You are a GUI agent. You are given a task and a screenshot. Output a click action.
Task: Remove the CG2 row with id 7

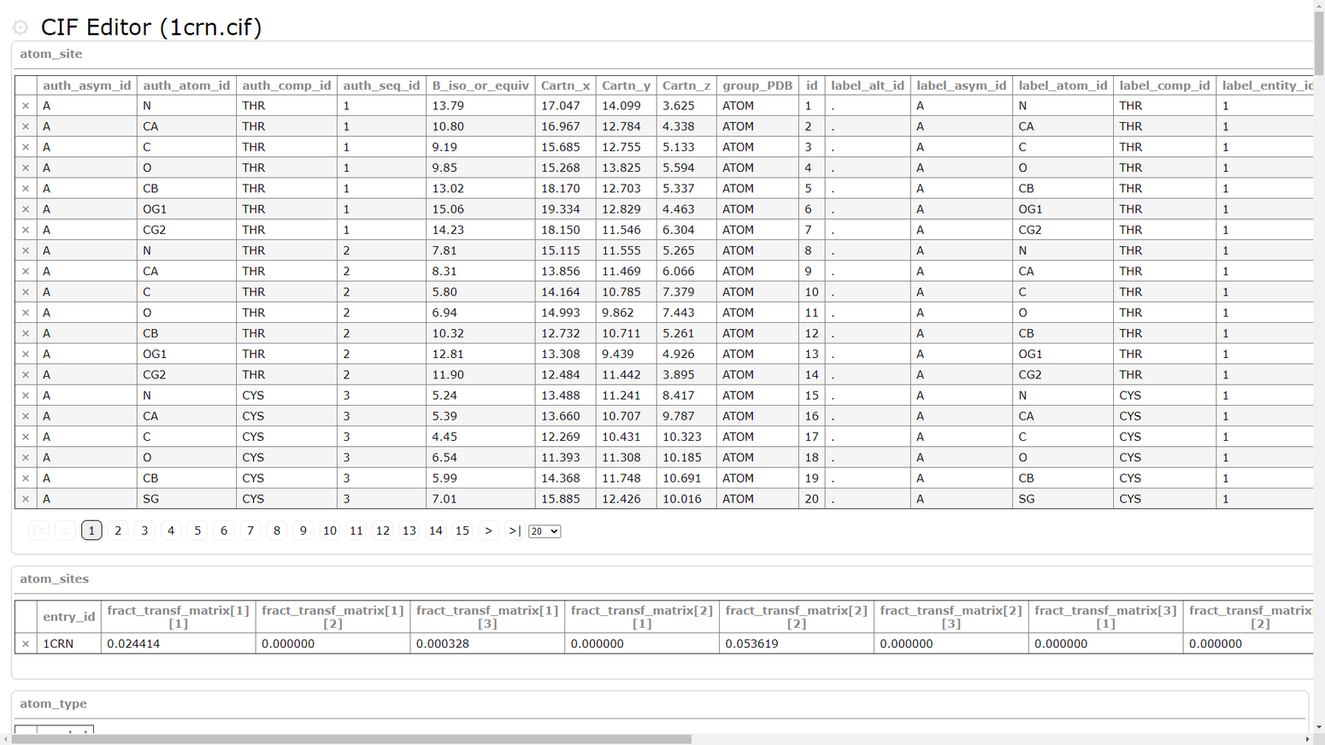[26, 230]
